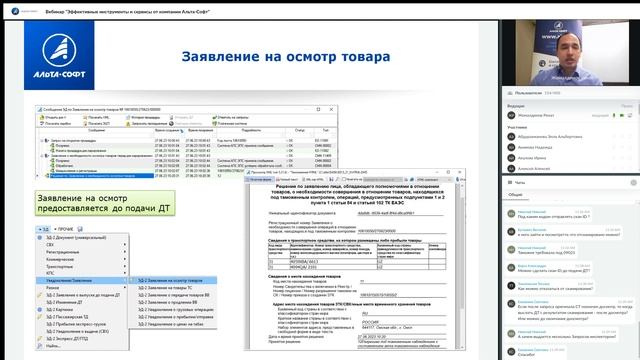This screenshot has height=360, width=640.
Task: Click the magnifier icon beside Найти...
Action: point(40,346)
